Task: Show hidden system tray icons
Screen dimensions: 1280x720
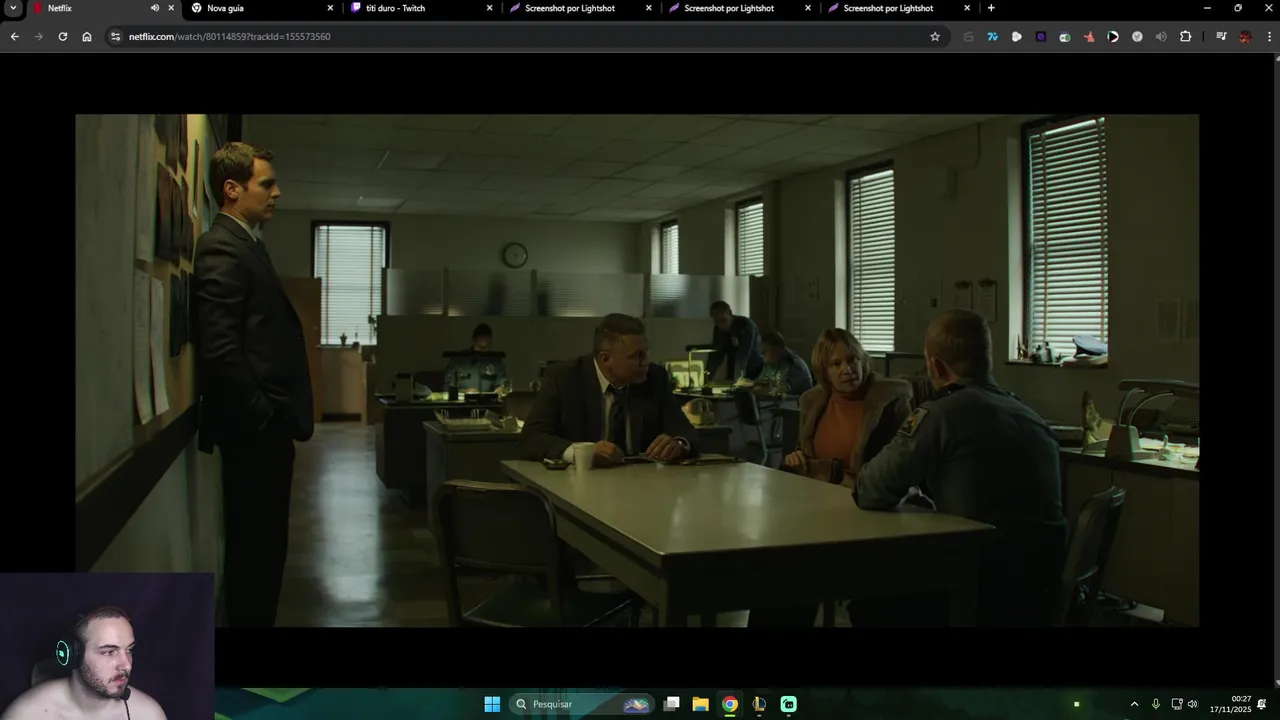Action: click(x=1134, y=704)
